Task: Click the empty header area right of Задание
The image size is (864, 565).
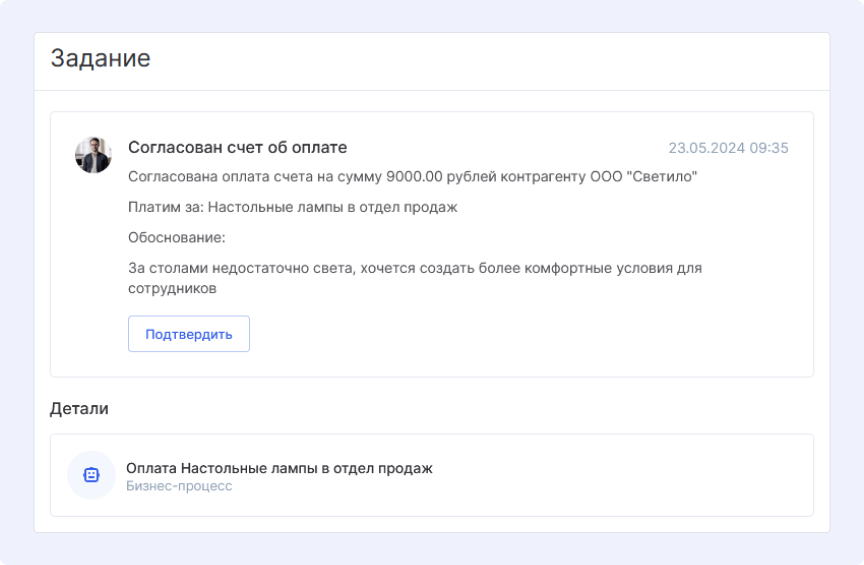Action: coord(500,58)
